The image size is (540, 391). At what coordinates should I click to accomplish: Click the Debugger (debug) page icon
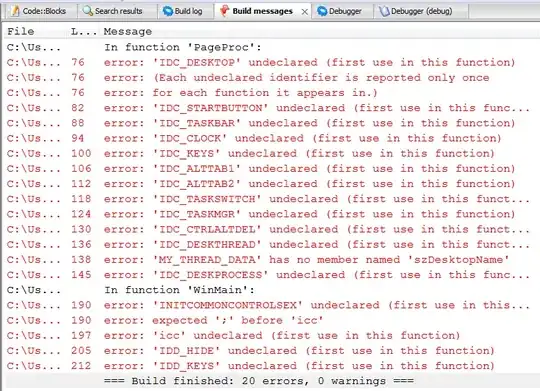[384, 11]
